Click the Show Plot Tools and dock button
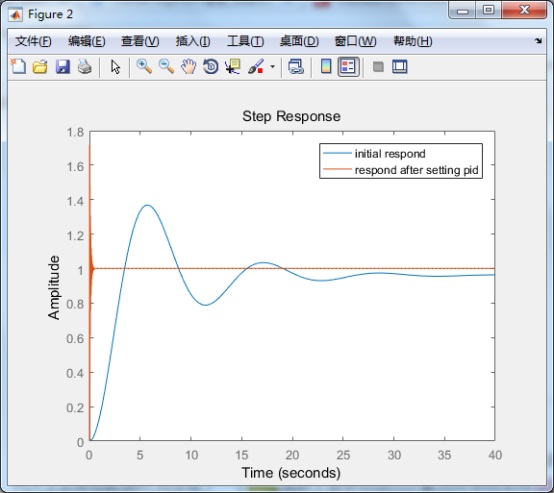This screenshot has height=493, width=554. tap(400, 66)
